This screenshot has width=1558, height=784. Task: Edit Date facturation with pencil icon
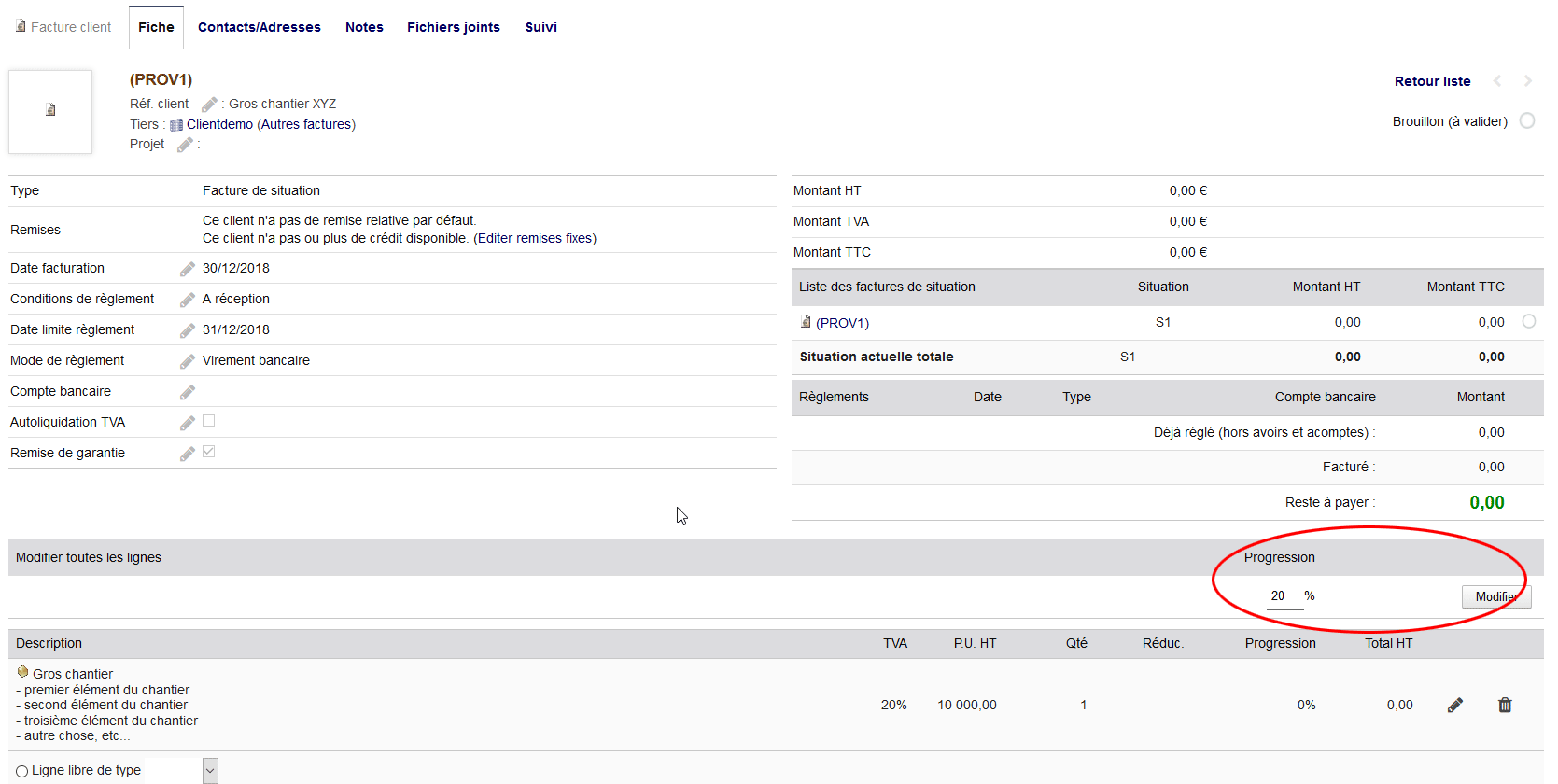(188, 269)
